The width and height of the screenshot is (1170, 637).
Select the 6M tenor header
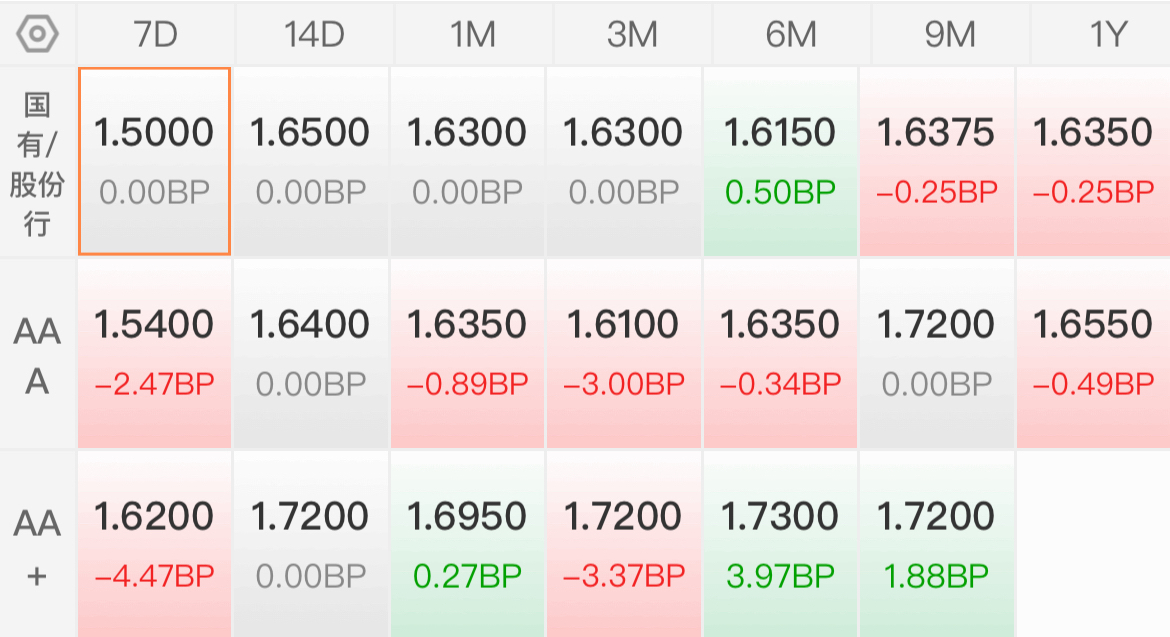pos(790,34)
